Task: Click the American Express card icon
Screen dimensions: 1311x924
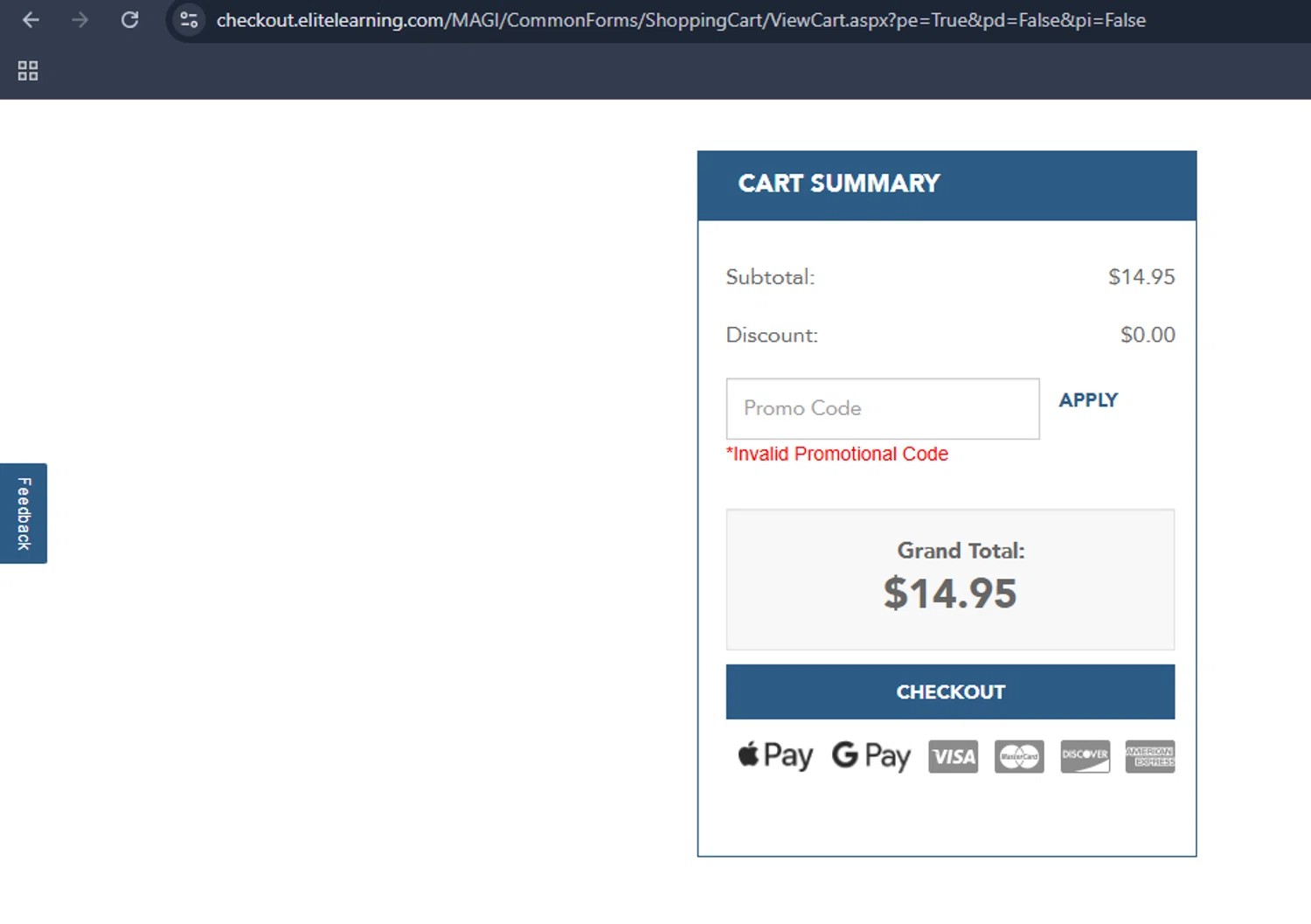Action: (x=1149, y=756)
